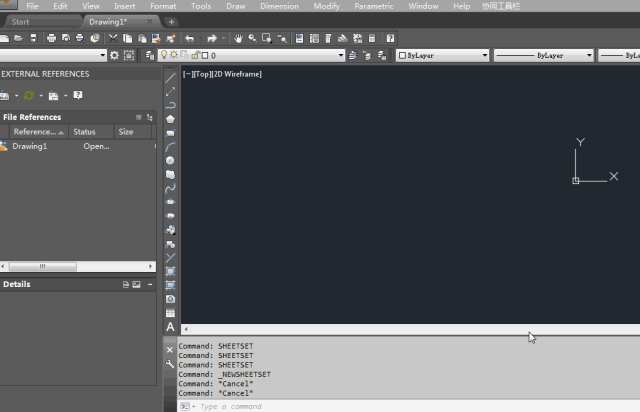Open the layer name dropdown
640x412 pixels.
[340, 56]
